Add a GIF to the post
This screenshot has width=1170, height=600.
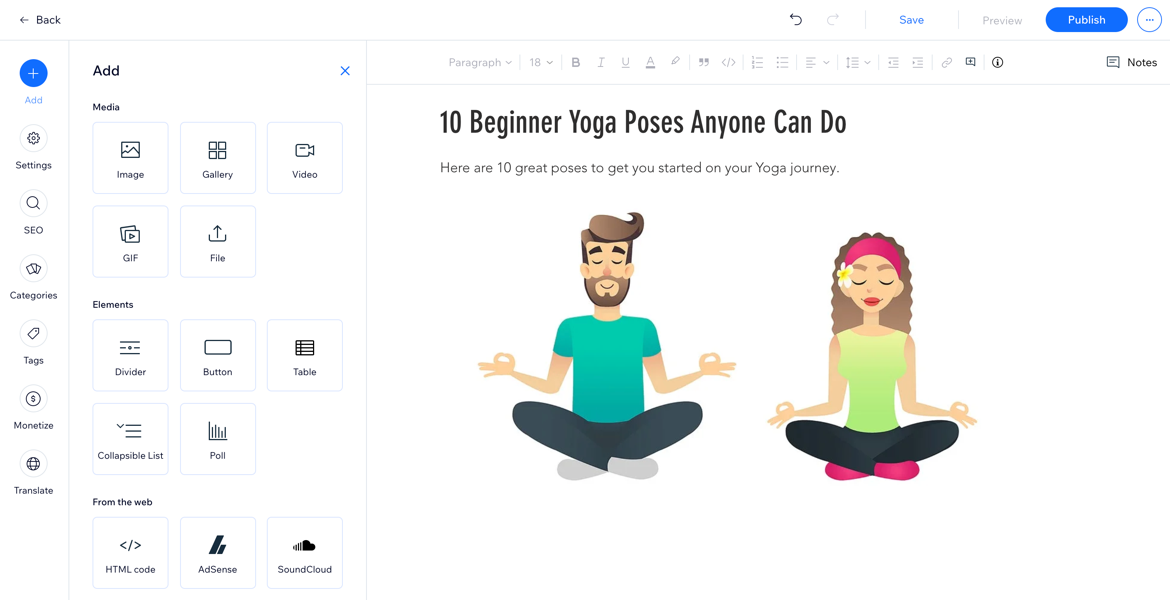(130, 242)
